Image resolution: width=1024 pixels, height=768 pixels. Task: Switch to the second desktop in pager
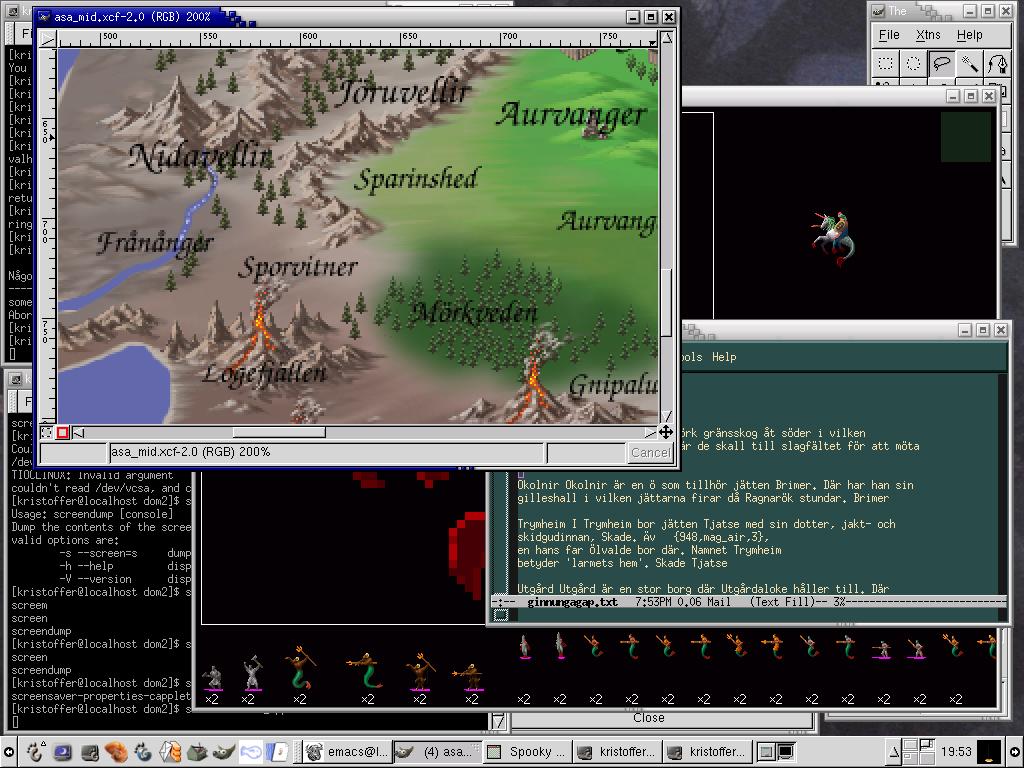(927, 745)
